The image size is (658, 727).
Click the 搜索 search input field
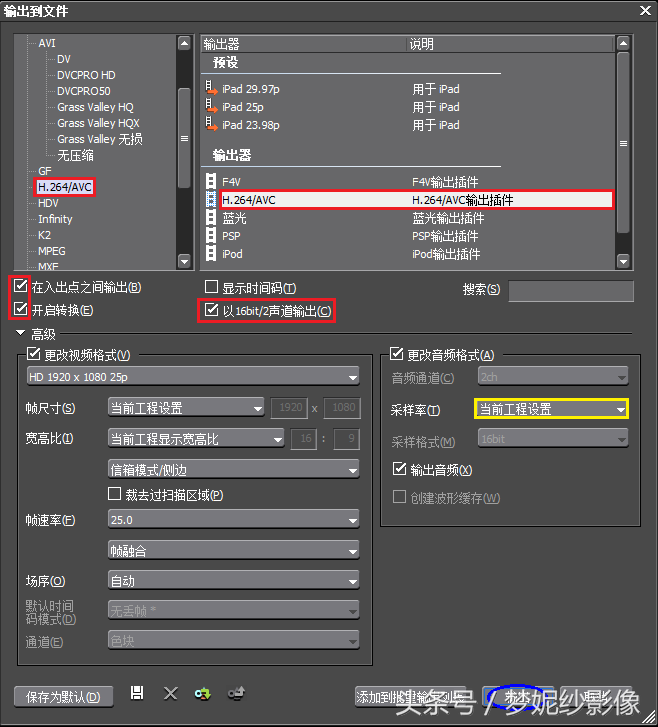click(x=570, y=291)
